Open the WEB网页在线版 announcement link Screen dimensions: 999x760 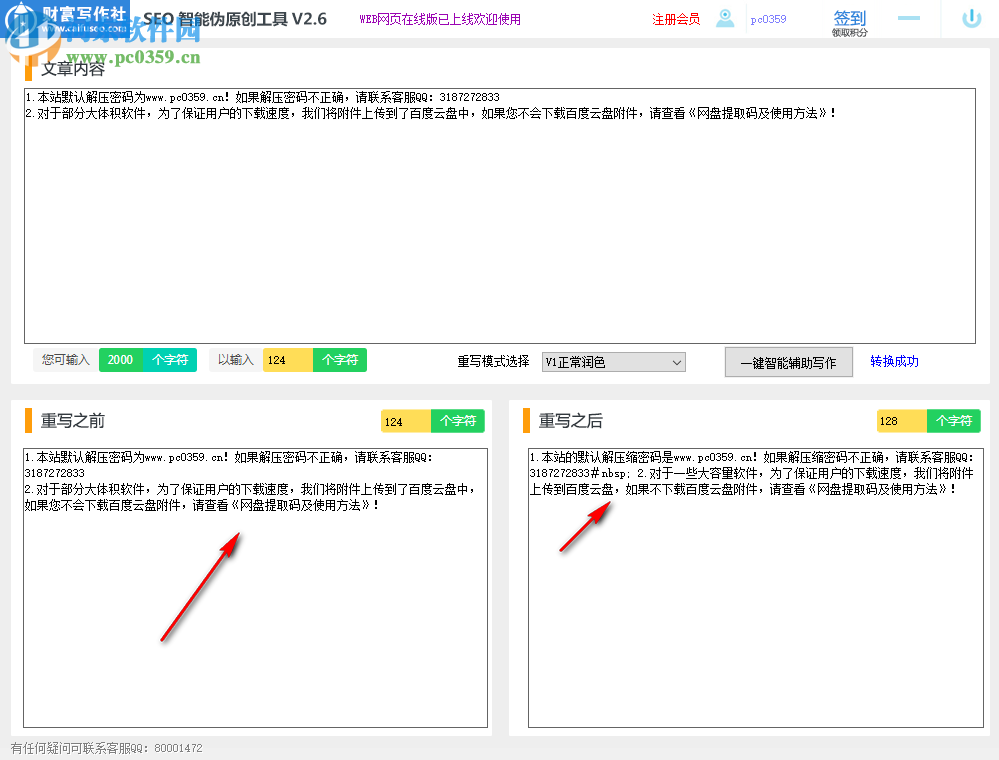[x=440, y=19]
